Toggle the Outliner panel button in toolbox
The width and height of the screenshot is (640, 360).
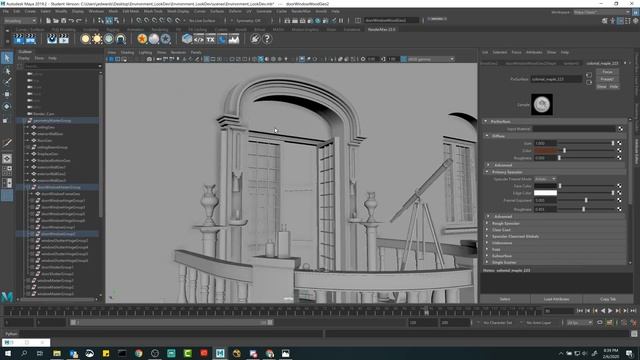point(7,196)
